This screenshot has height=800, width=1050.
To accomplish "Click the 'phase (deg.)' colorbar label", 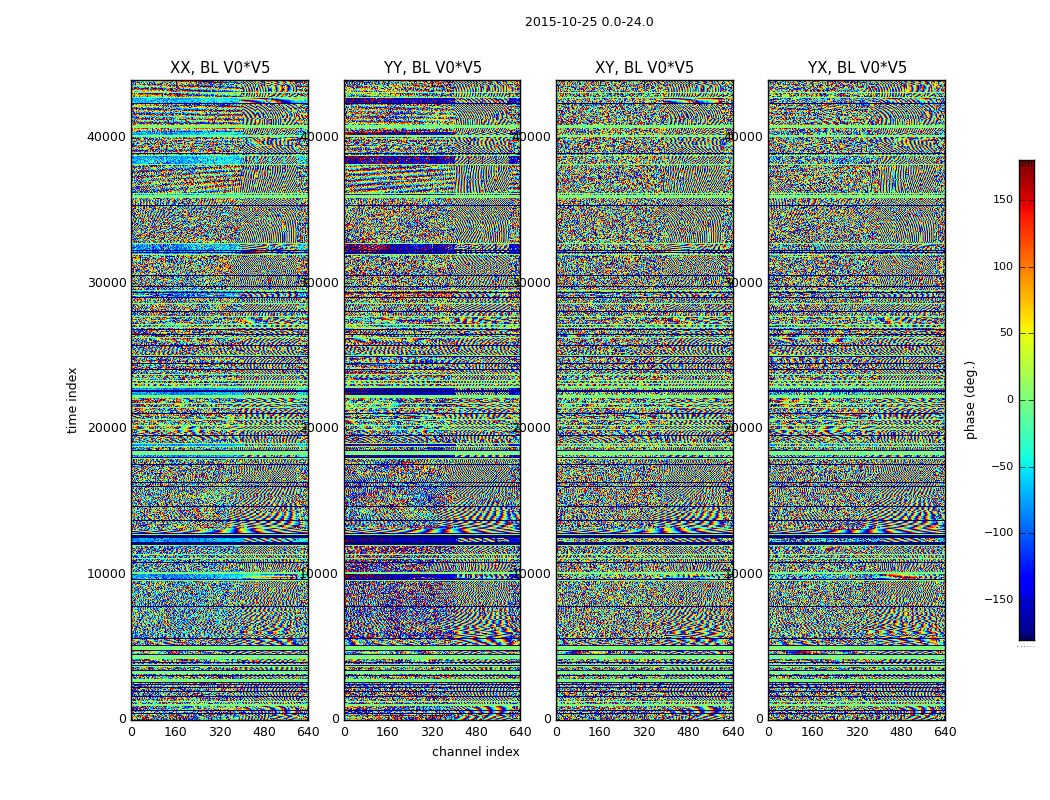I will [x=970, y=400].
